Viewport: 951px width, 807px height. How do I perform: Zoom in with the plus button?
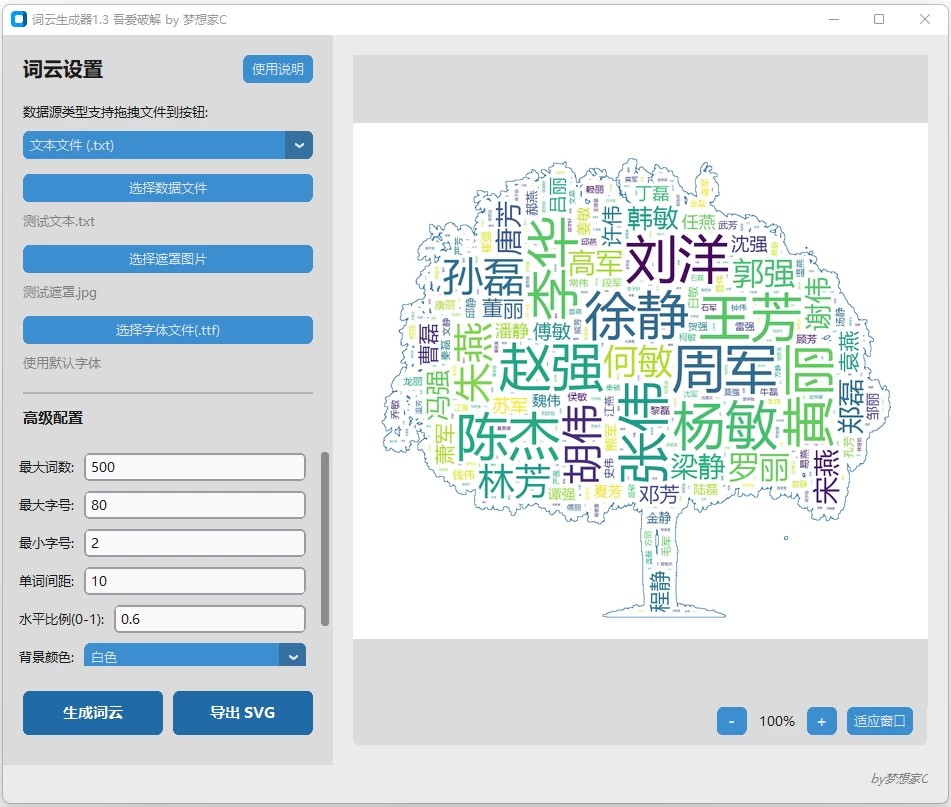(x=821, y=721)
